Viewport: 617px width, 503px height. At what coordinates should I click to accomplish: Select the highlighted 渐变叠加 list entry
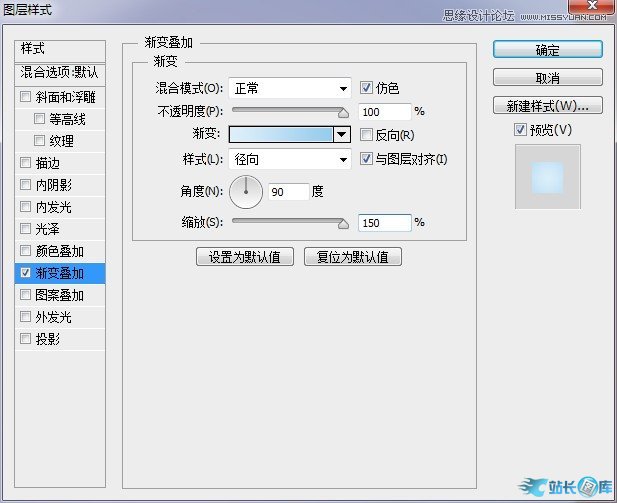click(x=60, y=273)
